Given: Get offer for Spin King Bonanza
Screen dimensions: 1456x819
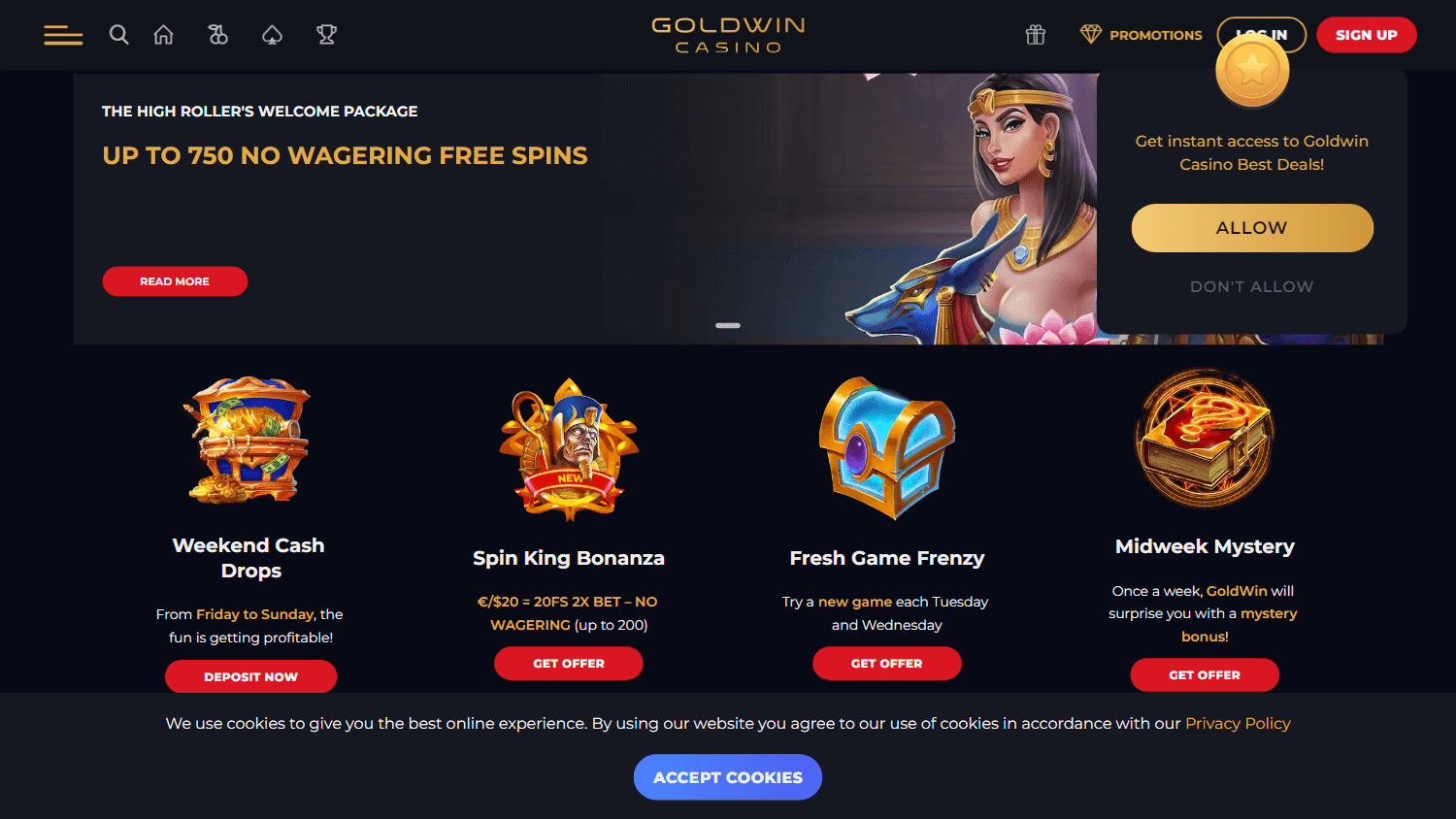Looking at the screenshot, I should pyautogui.click(x=569, y=664).
